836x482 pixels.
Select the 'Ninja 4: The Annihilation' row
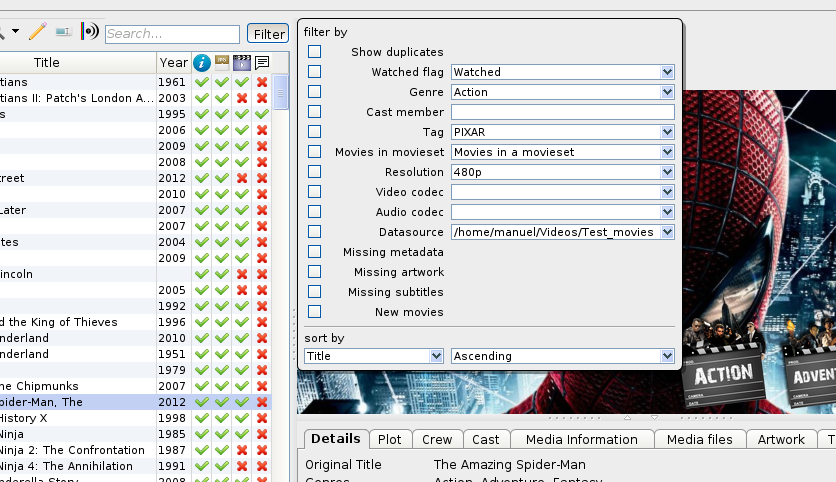pos(135,466)
